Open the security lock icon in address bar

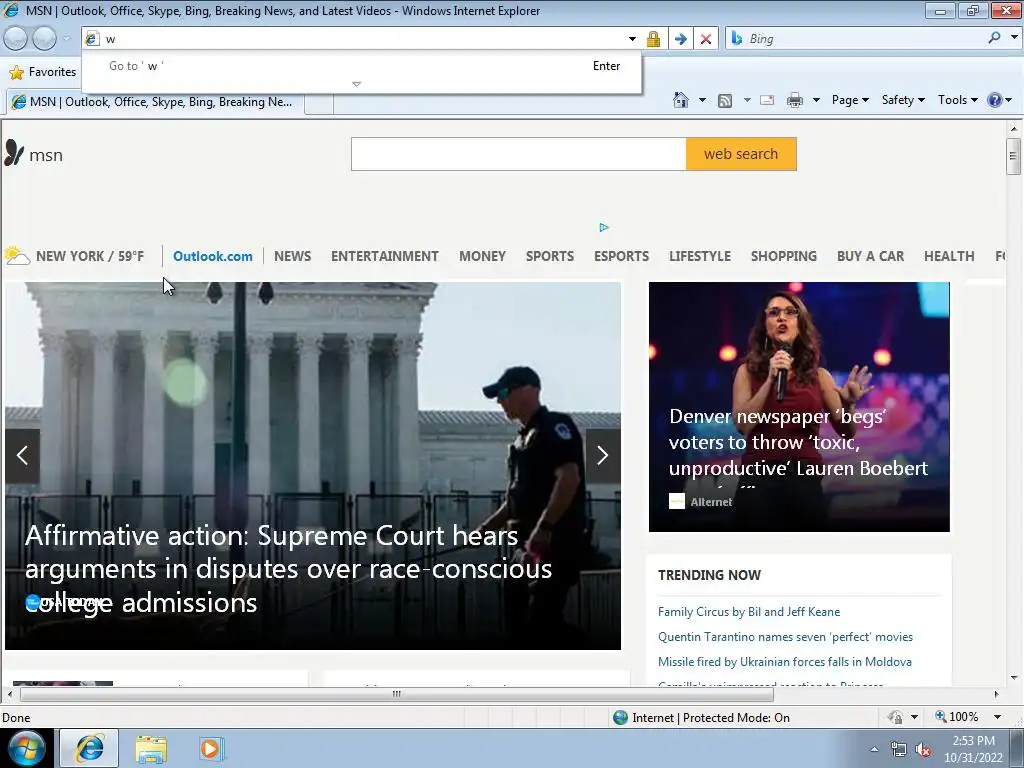[653, 39]
